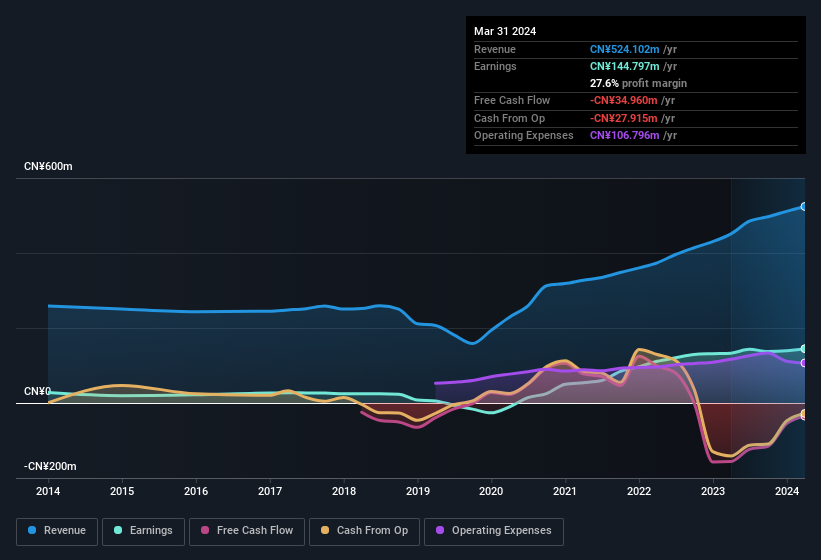Click the 27.6% profit margin text

[x=640, y=83]
